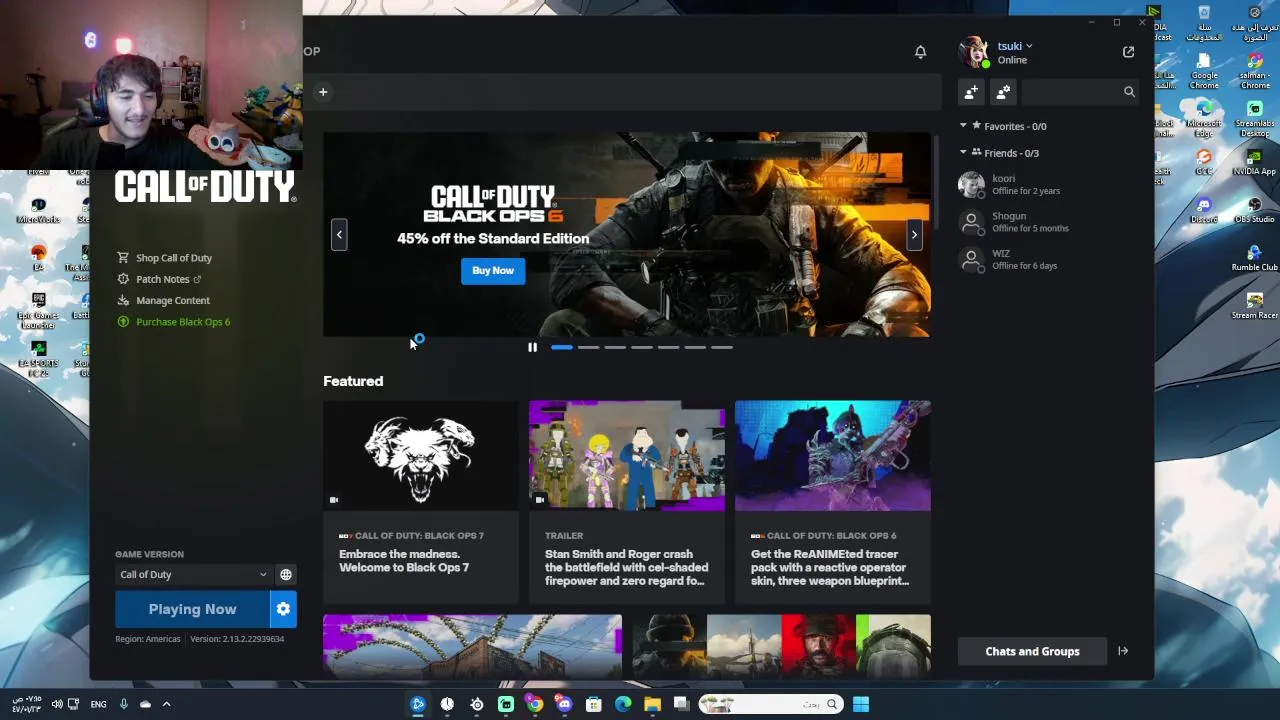Click tsuki profile avatar

tap(973, 52)
